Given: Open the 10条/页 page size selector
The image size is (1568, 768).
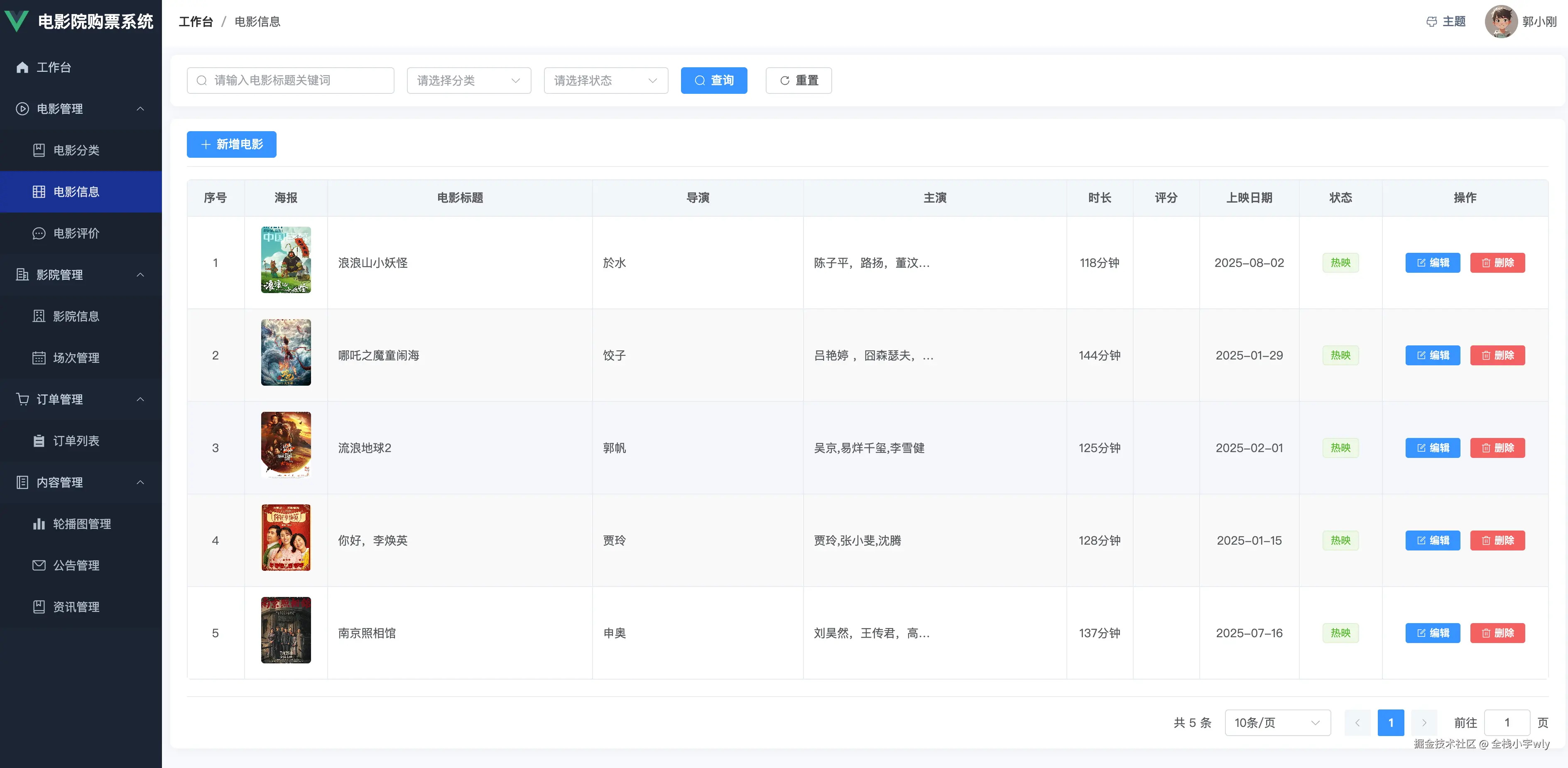Looking at the screenshot, I should (1277, 722).
